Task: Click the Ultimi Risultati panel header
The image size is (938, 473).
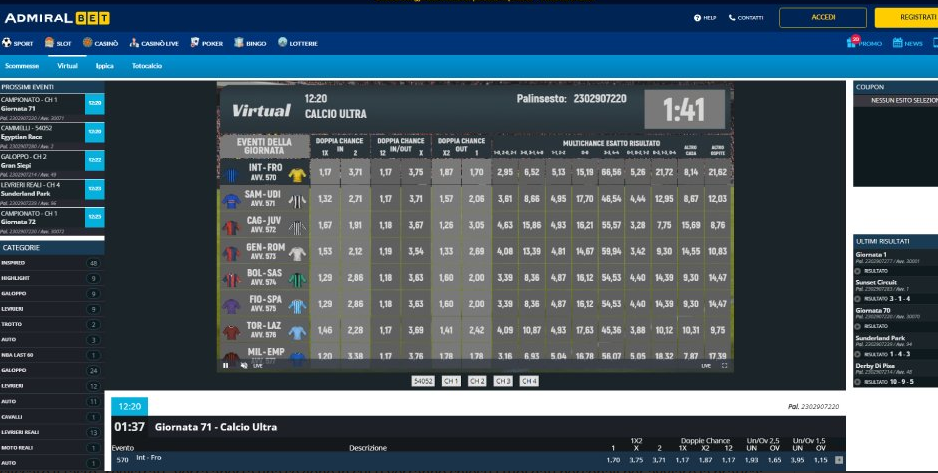Action: (896, 242)
